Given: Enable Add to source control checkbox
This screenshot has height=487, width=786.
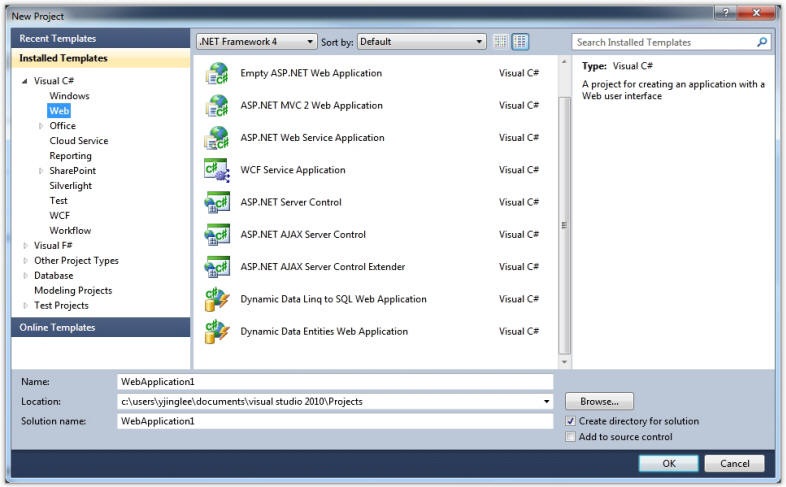Looking at the screenshot, I should click(570, 437).
